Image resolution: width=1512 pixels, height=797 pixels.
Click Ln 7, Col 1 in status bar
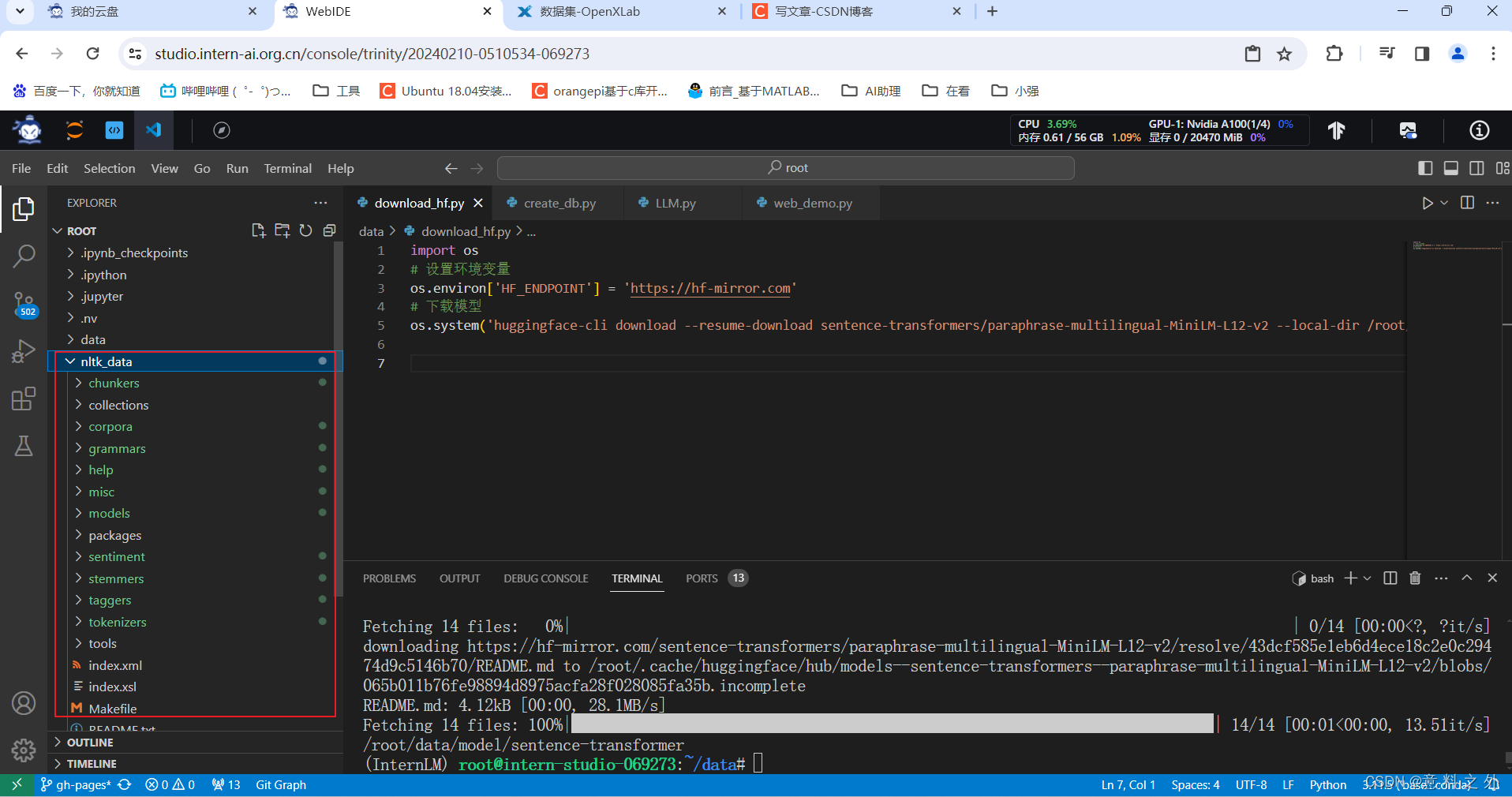[1128, 785]
